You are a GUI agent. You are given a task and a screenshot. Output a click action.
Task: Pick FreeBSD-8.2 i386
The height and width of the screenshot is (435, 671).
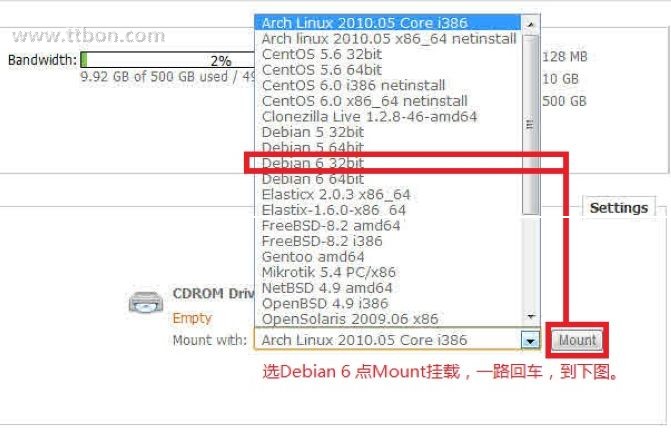pos(389,241)
